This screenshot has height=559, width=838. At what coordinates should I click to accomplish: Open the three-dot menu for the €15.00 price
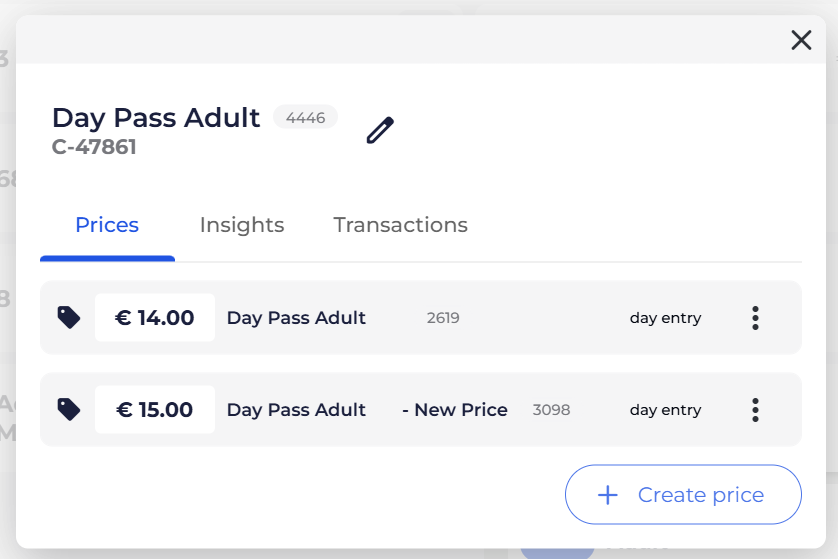755,410
